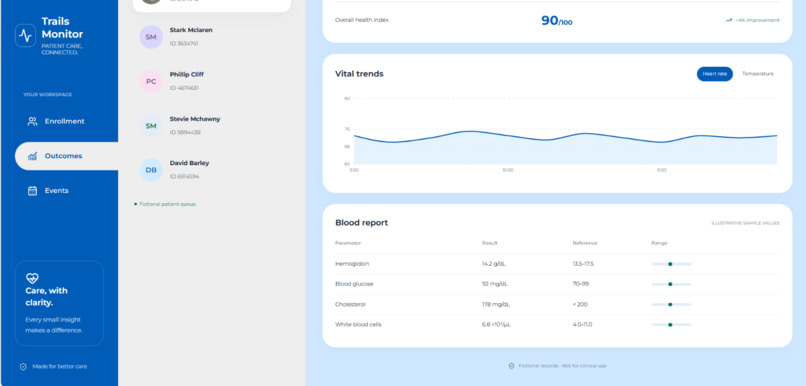Click the heart icon above Care, with clarity
Screen dimensions: 806x386
click(32, 278)
